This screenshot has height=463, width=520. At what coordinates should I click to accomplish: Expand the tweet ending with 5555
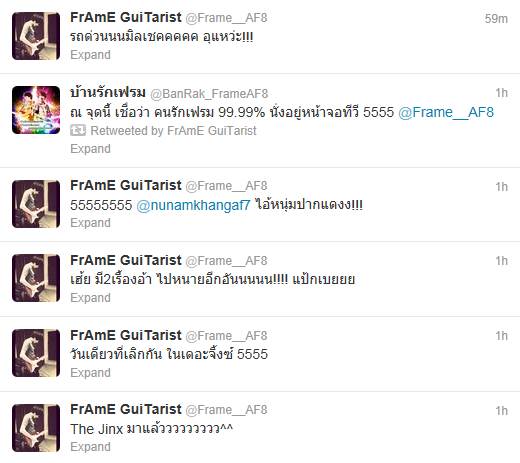click(90, 373)
